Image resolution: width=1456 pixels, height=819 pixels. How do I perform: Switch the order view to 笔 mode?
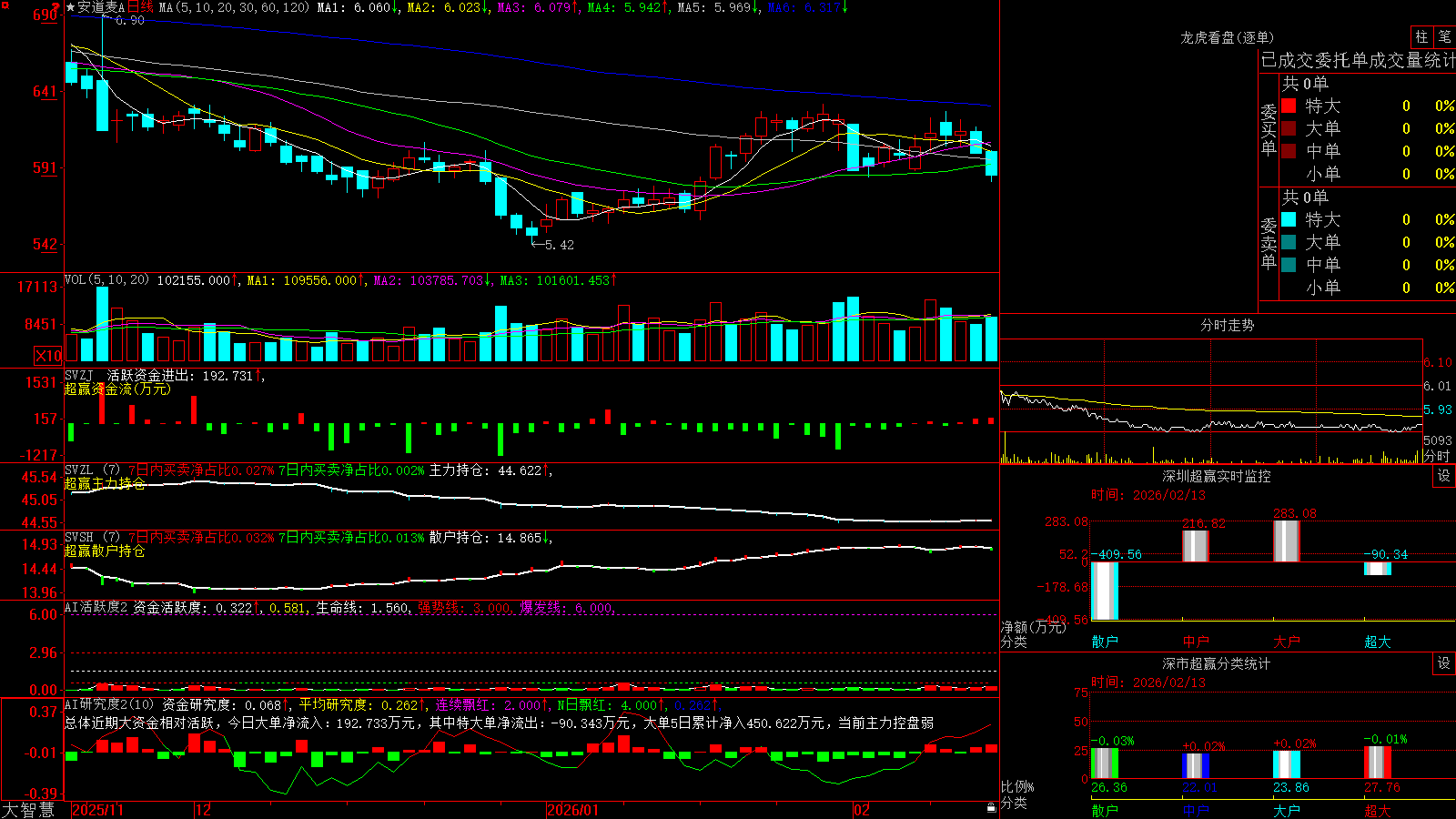tap(1444, 36)
